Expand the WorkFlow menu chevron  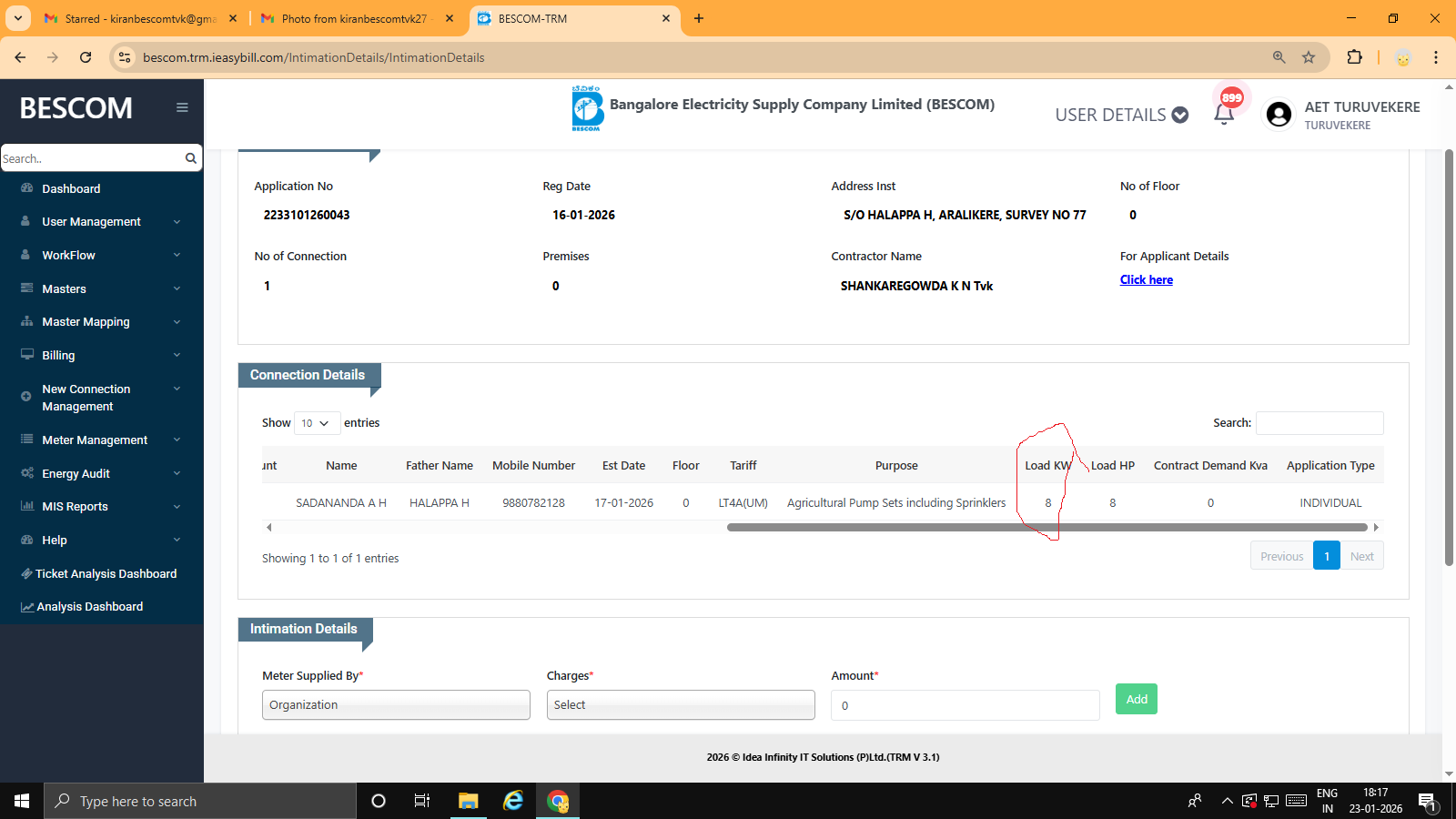pyautogui.click(x=177, y=255)
